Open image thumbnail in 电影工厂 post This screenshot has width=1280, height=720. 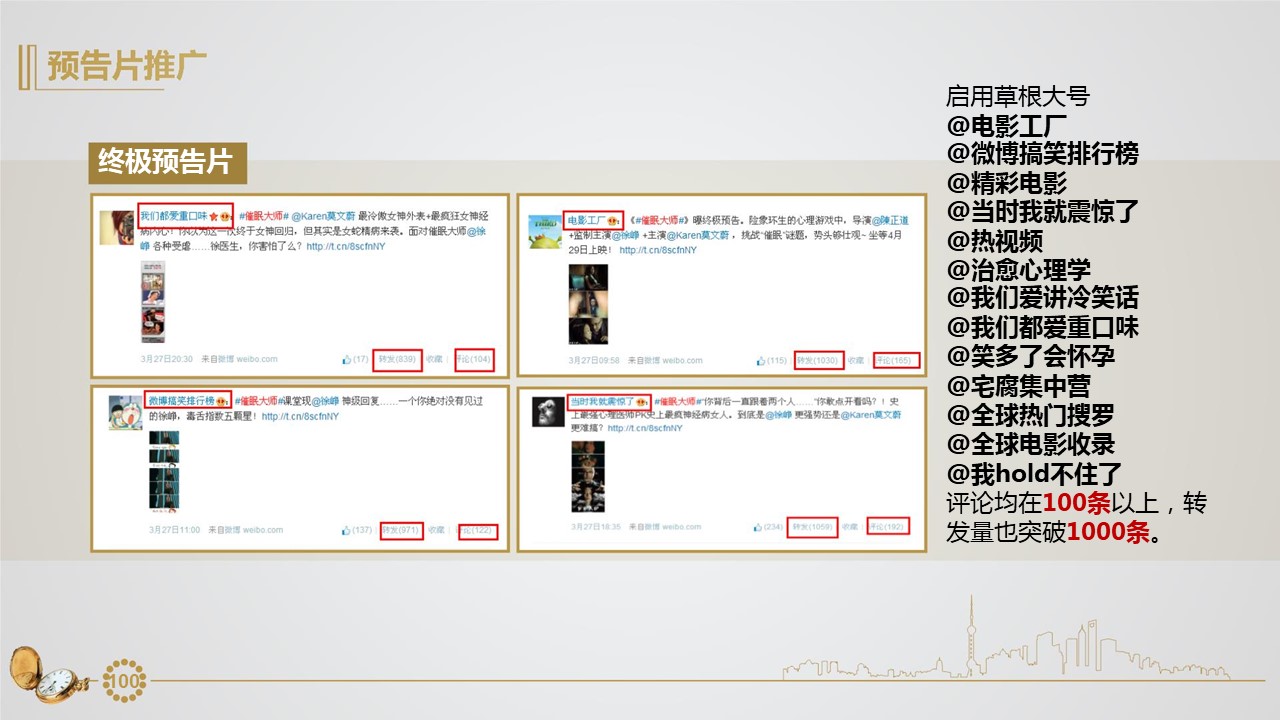[x=588, y=304]
